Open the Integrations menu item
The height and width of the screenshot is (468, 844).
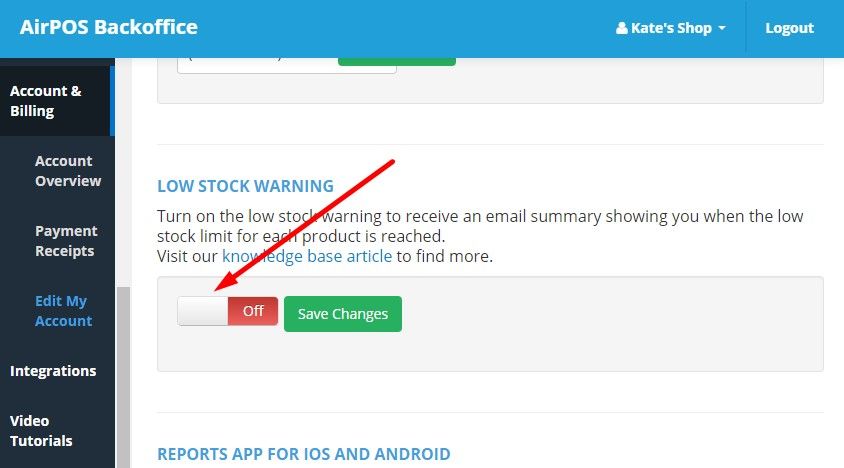pyautogui.click(x=53, y=371)
